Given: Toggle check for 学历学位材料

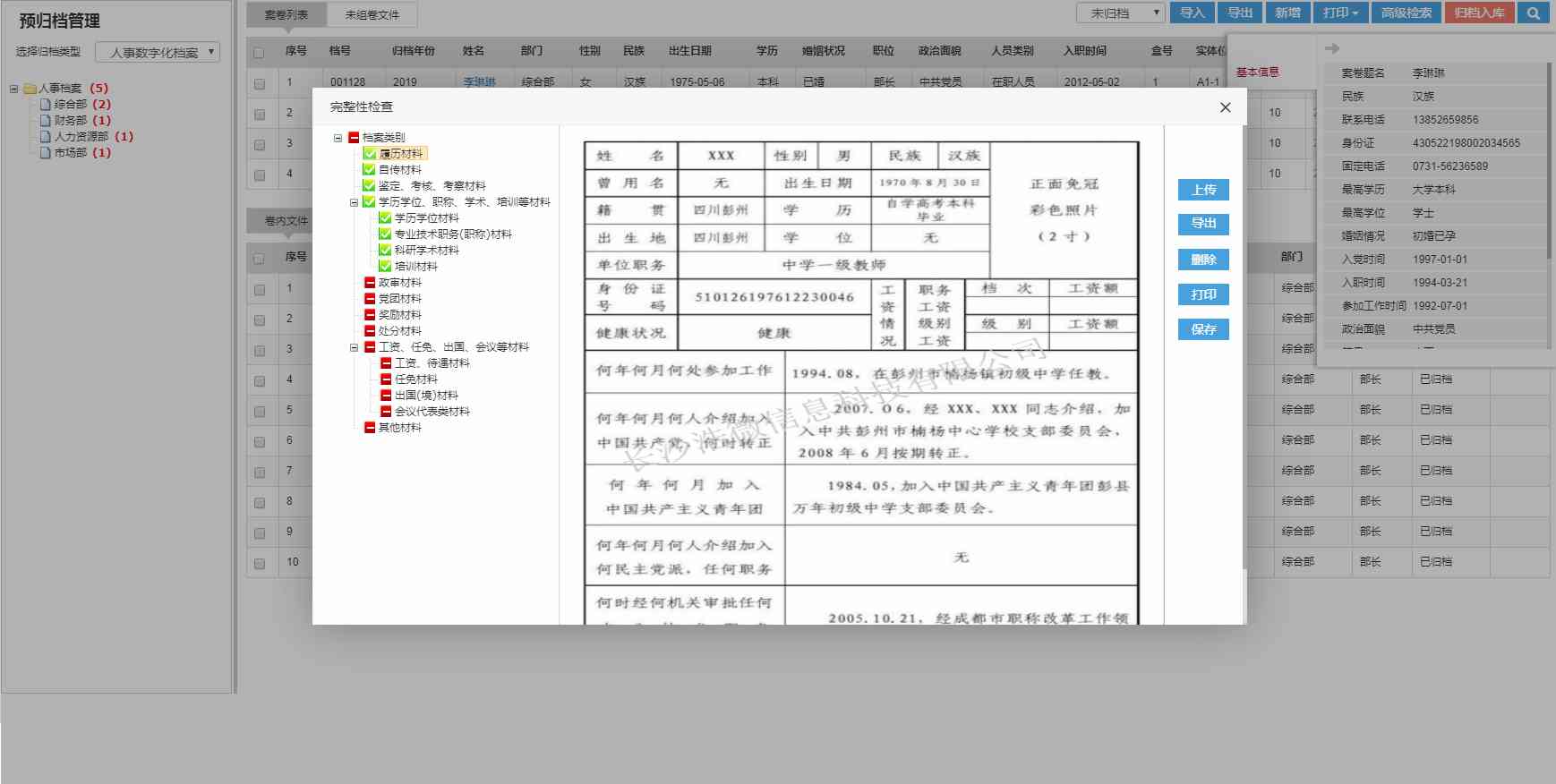Looking at the screenshot, I should click(385, 218).
